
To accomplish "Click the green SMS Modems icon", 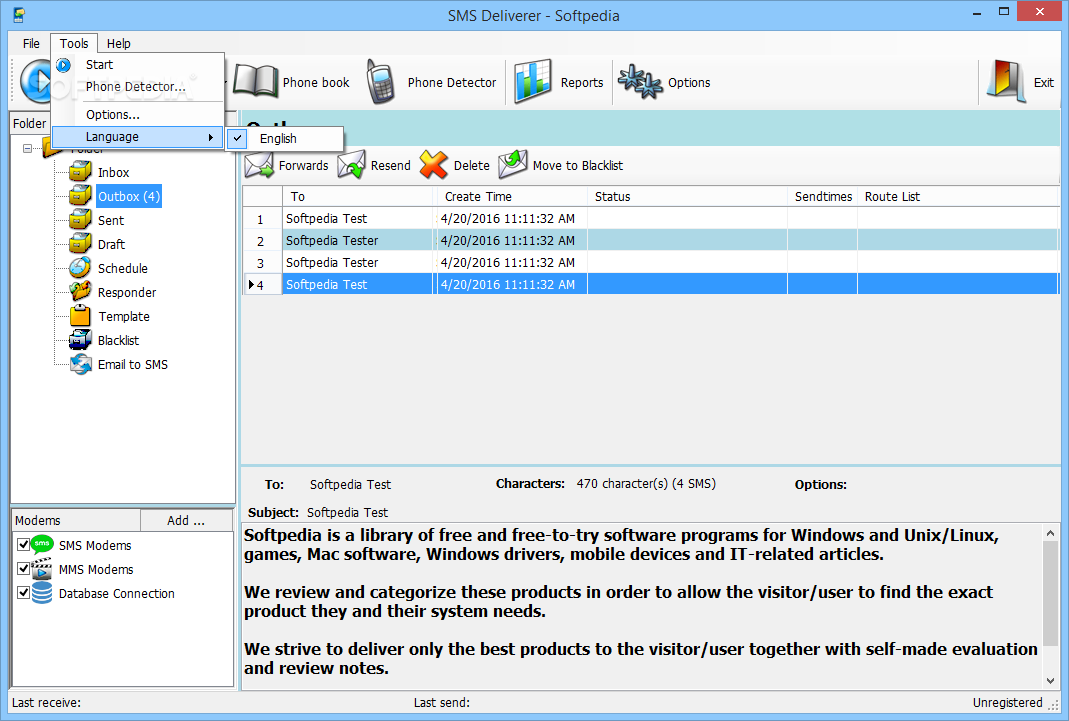I will [42, 544].
